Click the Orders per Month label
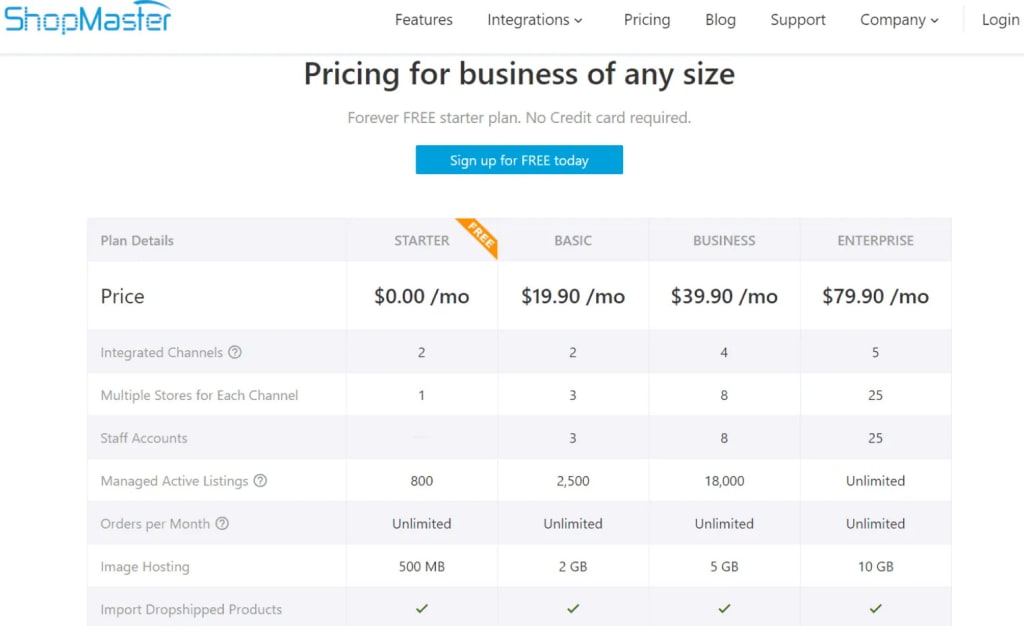The width and height of the screenshot is (1024, 626). tap(155, 524)
